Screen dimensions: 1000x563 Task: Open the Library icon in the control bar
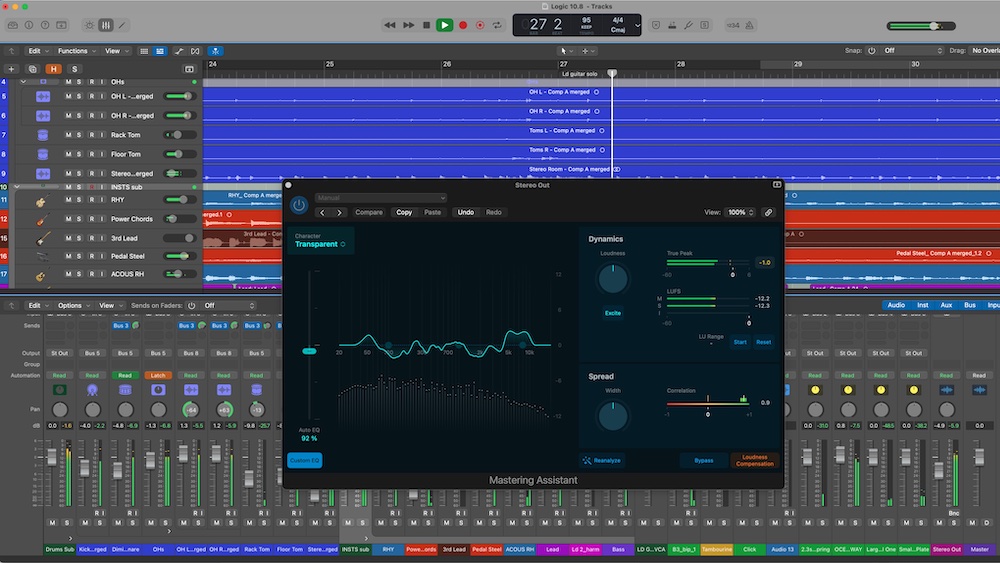13,26
